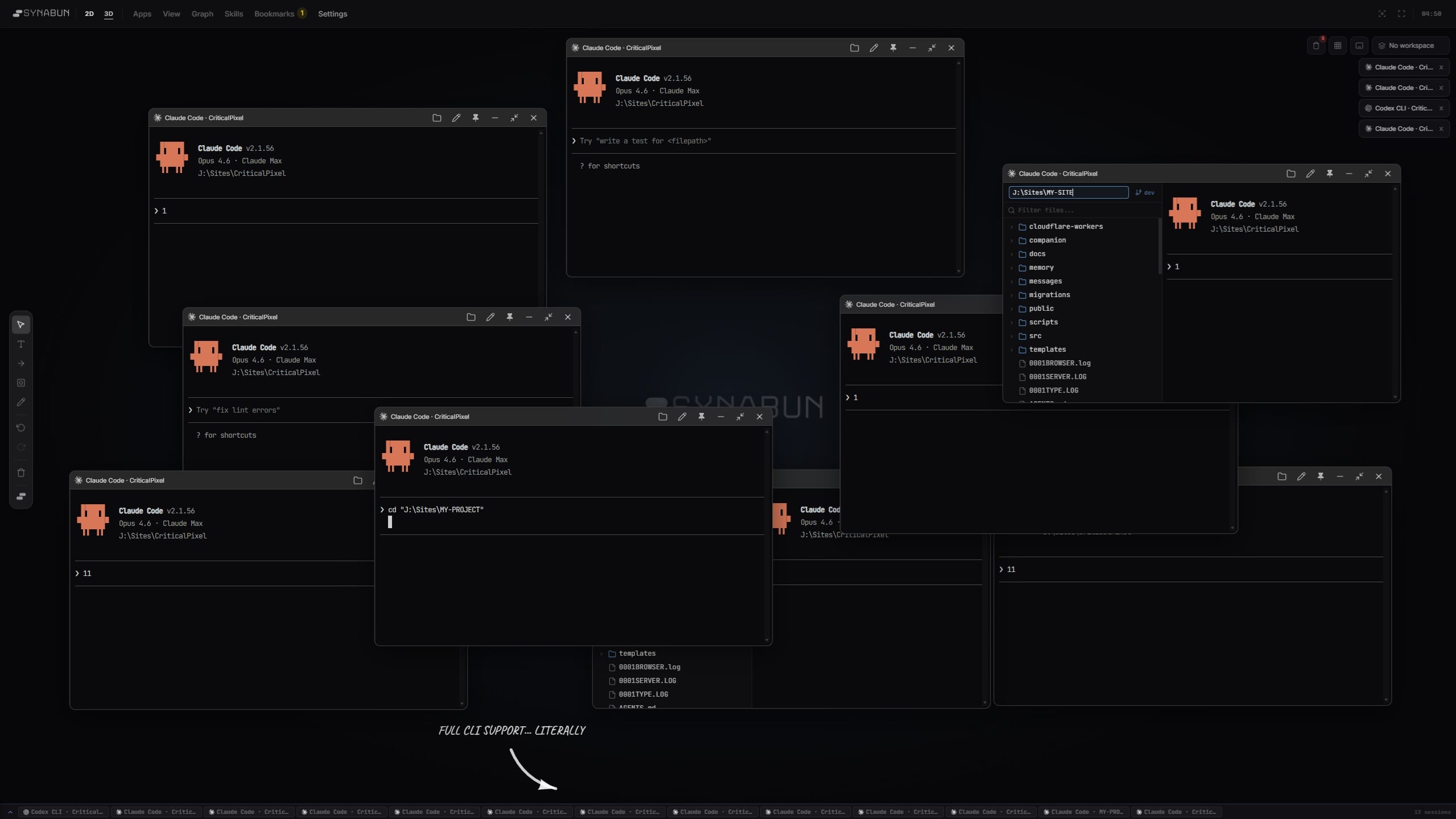Pin the Claude Code window using the pin icon
Screen dimensions: 1456x819
pos(893,48)
